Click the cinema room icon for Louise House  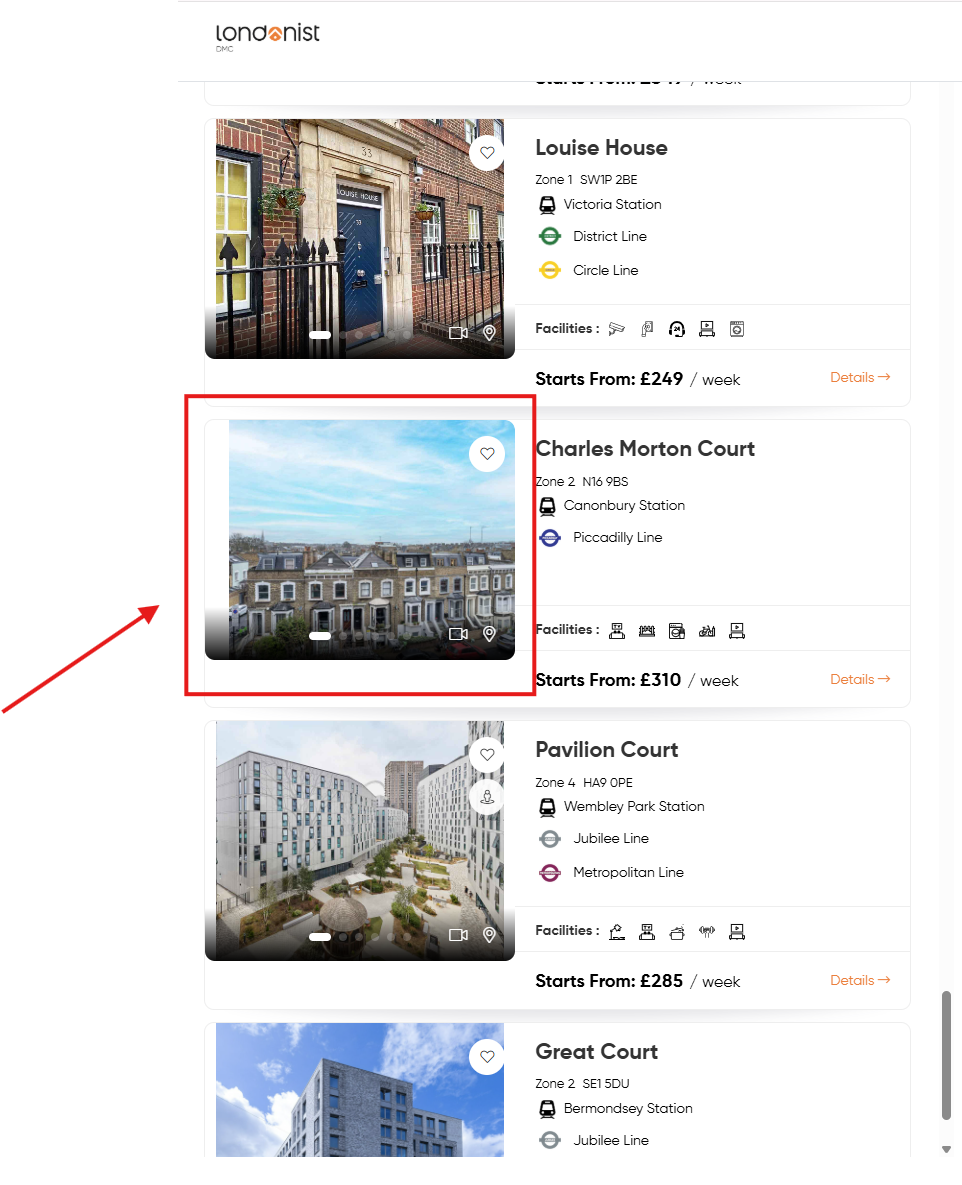pos(707,329)
